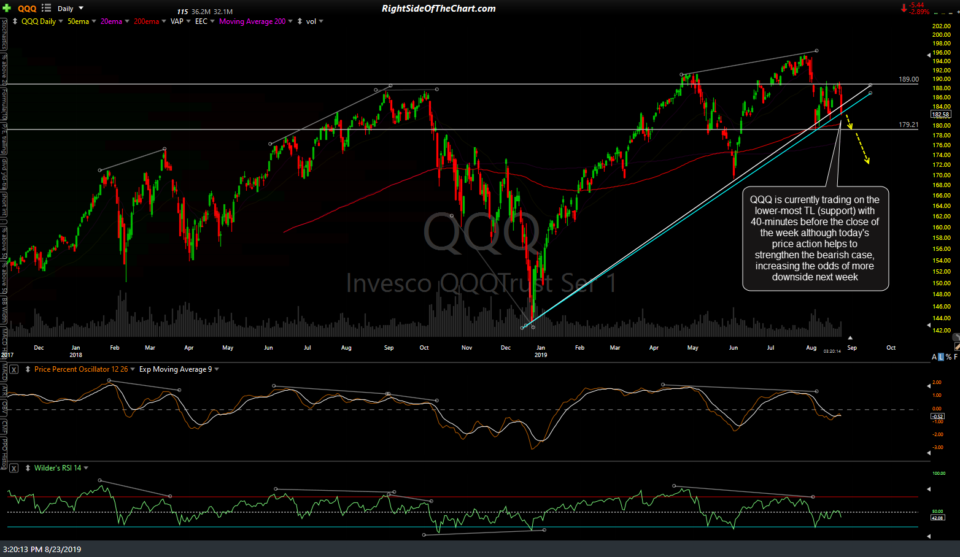
Task: Click the 32.1M volume readout
Action: [223, 12]
